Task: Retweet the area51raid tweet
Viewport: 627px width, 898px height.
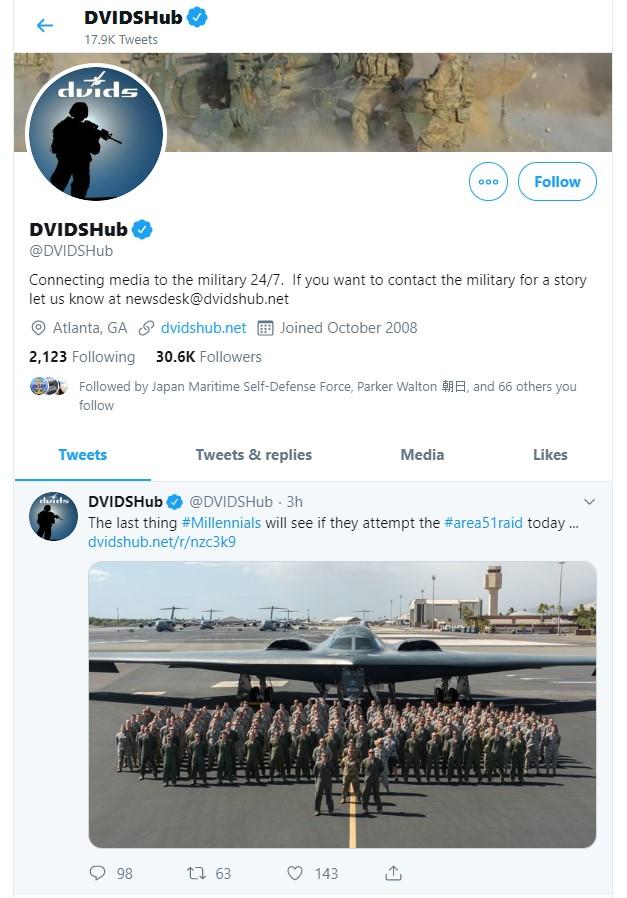Action: pyautogui.click(x=196, y=873)
